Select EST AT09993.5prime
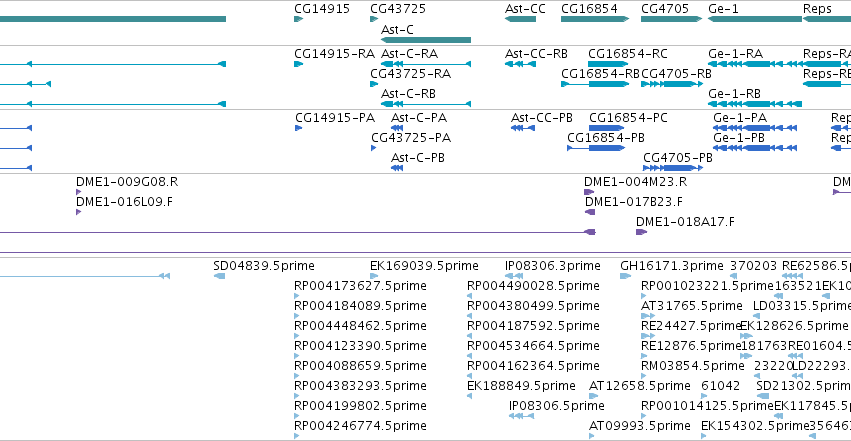Viewport: 851px width, 441px height. (x=640, y=426)
